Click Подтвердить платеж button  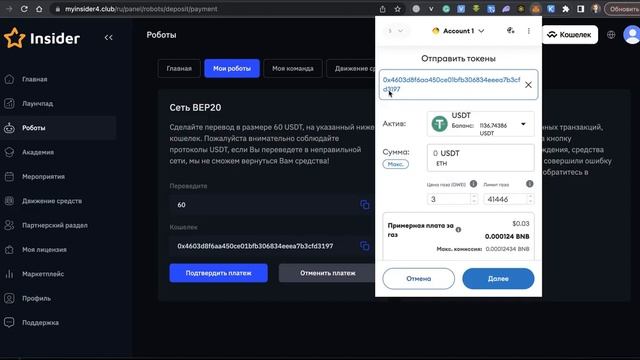click(x=218, y=273)
